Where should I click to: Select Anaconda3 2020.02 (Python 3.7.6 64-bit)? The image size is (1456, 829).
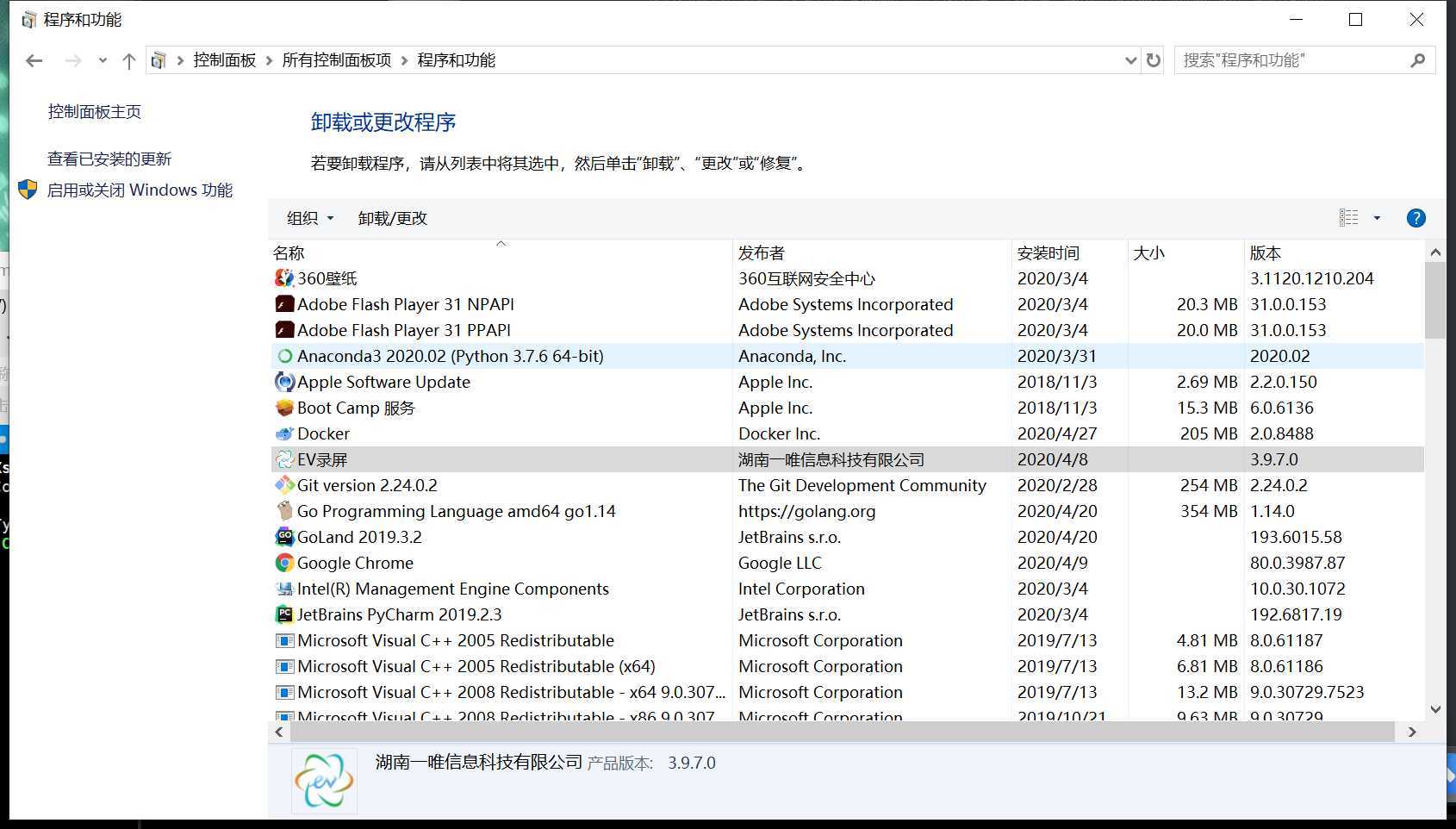(x=451, y=356)
